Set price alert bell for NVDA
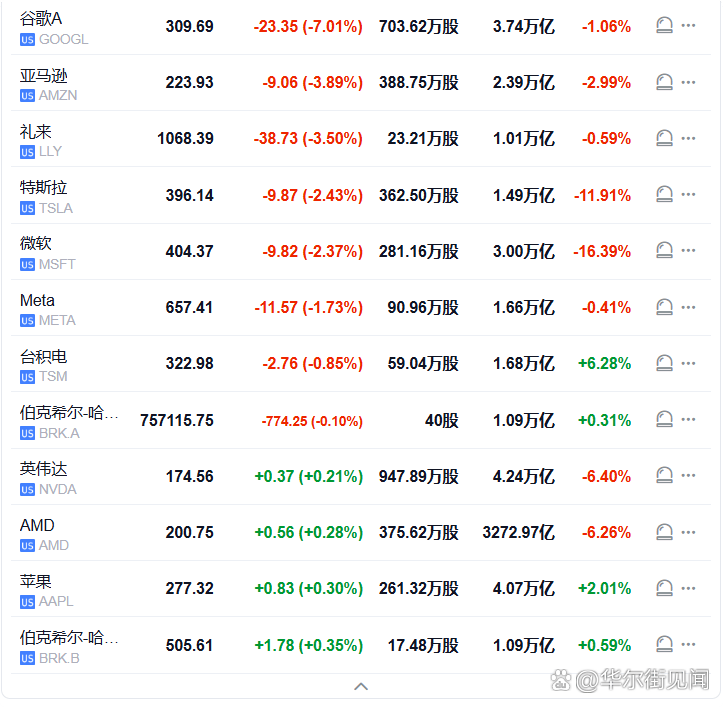 click(x=664, y=475)
